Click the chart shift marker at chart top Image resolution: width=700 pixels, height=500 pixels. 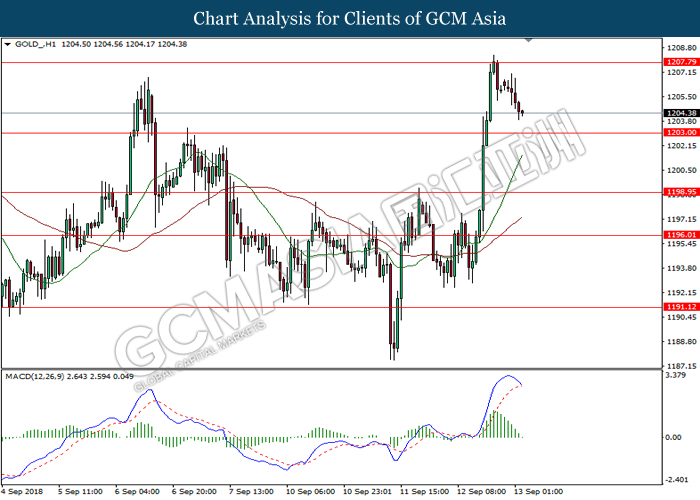click(x=529, y=40)
